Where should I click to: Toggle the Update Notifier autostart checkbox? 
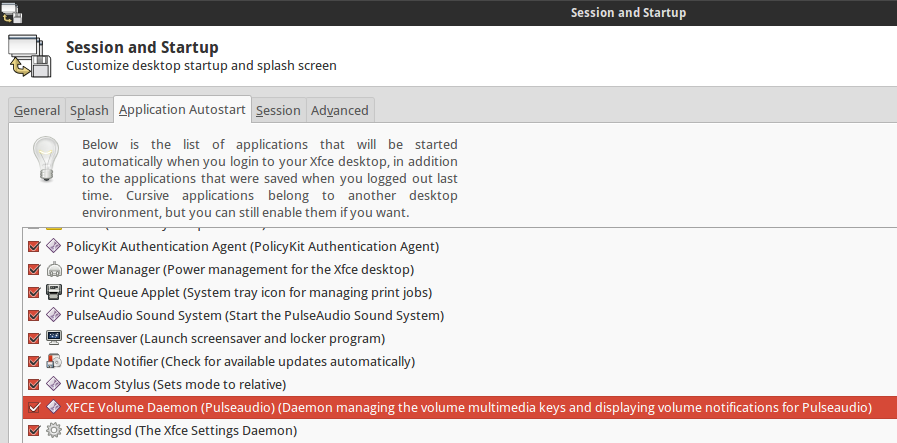[34, 361]
